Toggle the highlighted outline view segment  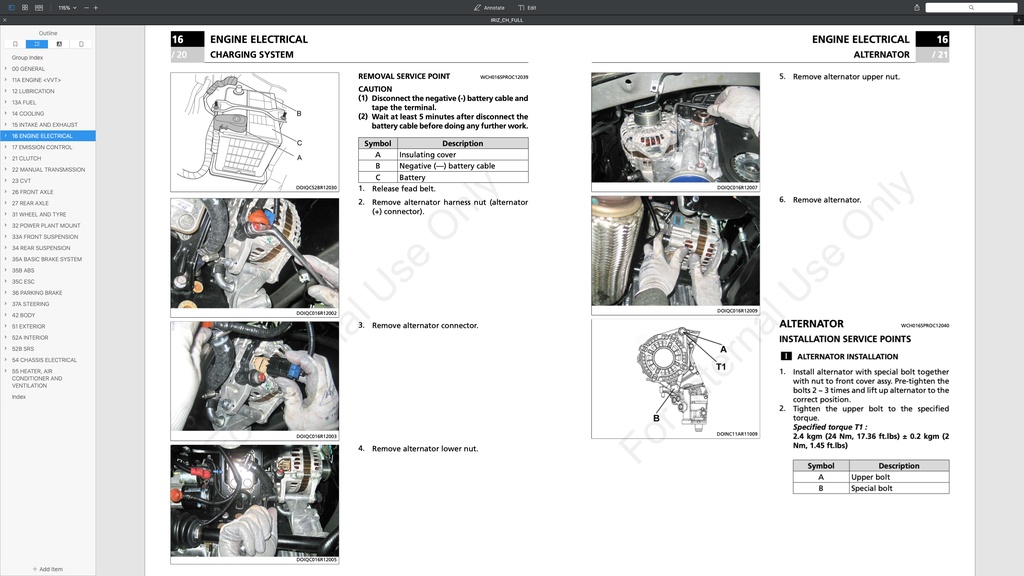click(37, 44)
